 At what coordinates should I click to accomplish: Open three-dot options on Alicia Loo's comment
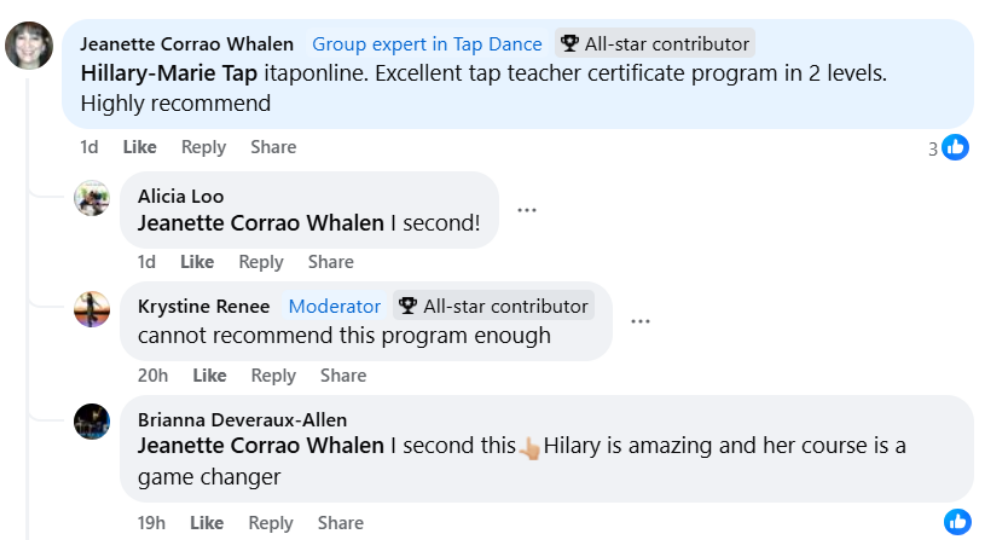click(x=527, y=210)
